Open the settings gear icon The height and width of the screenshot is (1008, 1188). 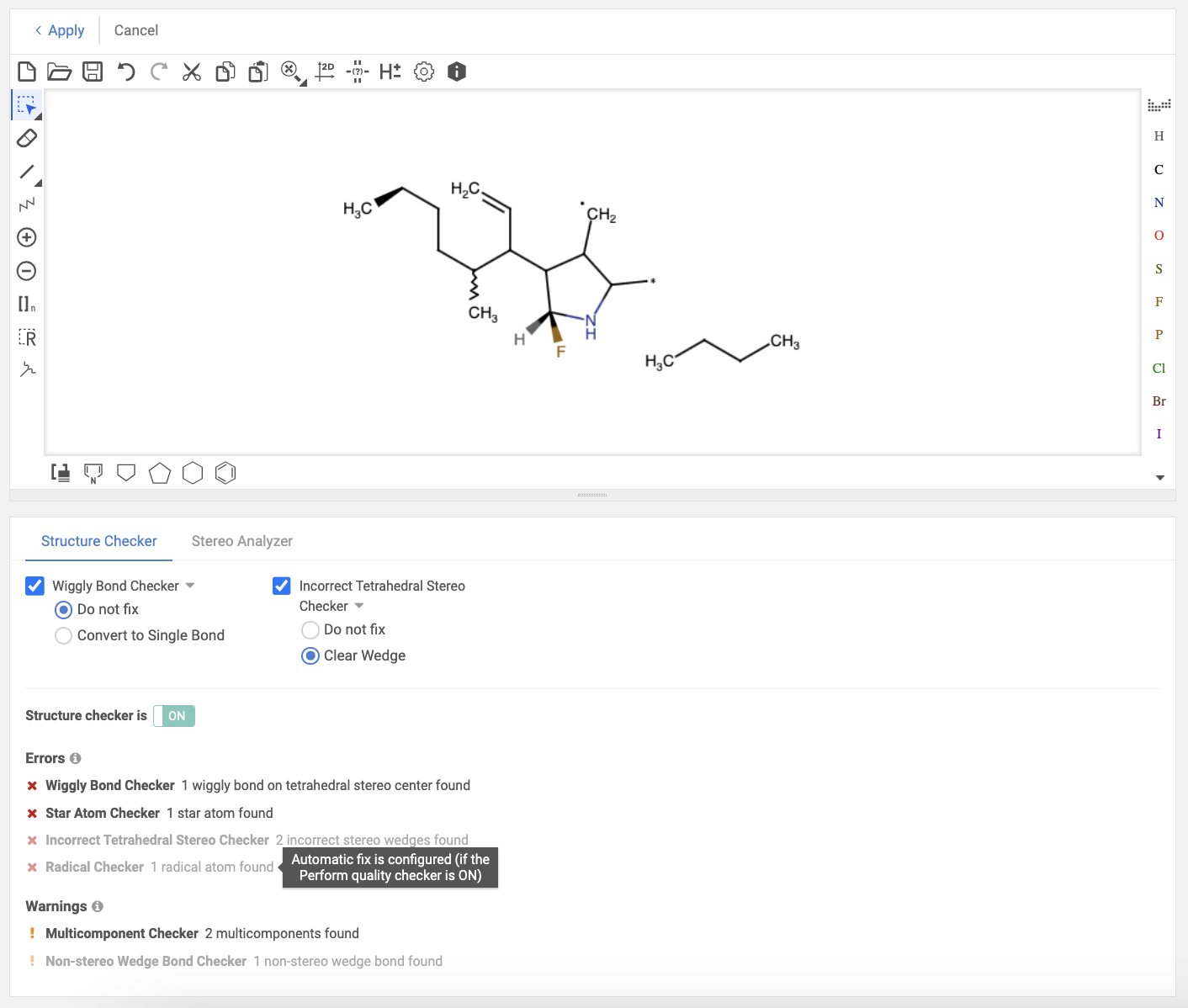(x=424, y=72)
